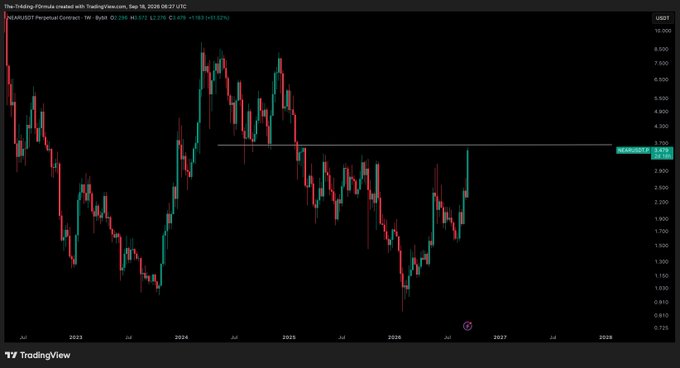
Task: Click the 7.500 price axis label
Action: pos(661,63)
